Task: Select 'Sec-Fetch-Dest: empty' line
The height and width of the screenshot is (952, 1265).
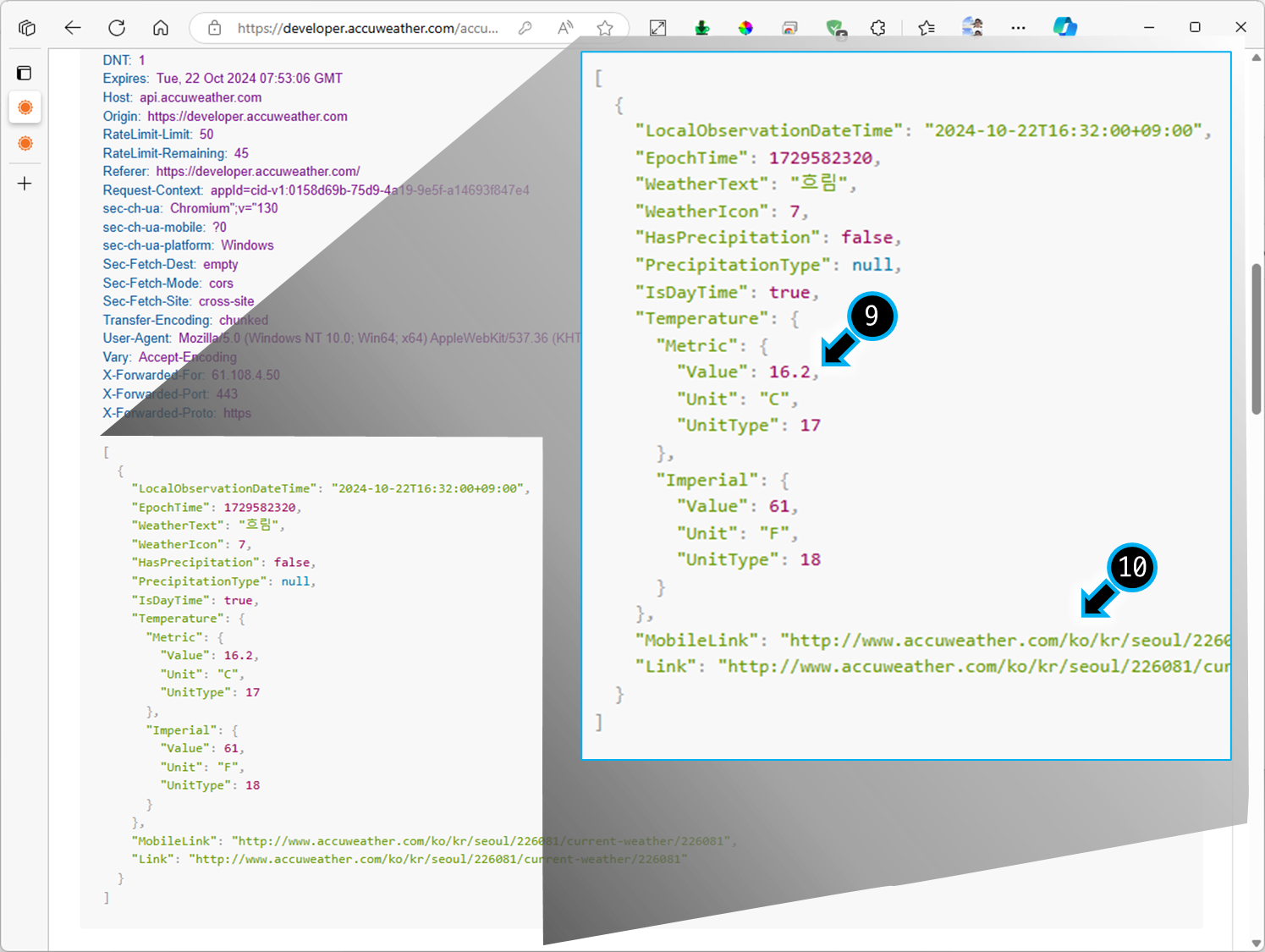Action: pyautogui.click(x=170, y=264)
